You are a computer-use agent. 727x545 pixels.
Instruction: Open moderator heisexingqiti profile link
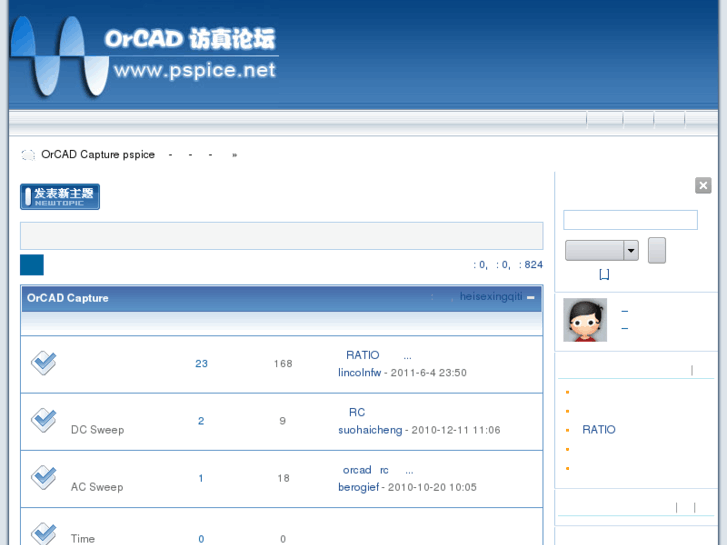(491, 296)
